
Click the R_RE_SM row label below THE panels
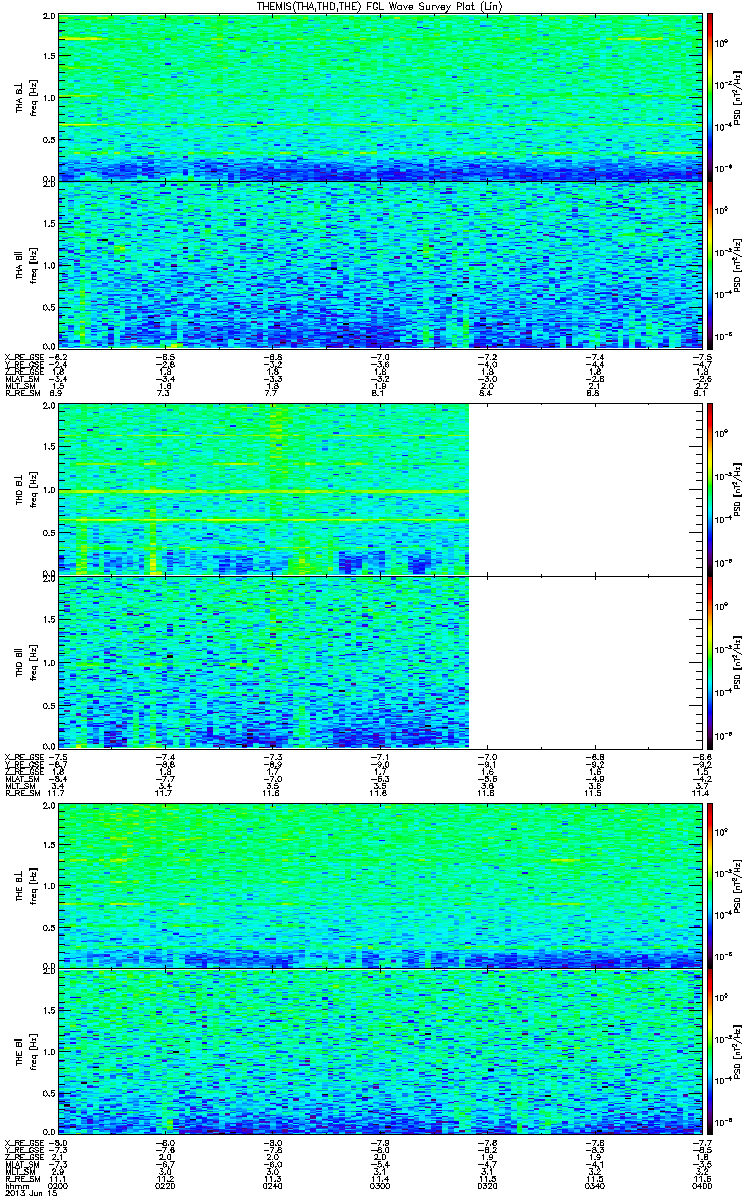pos(22,1179)
